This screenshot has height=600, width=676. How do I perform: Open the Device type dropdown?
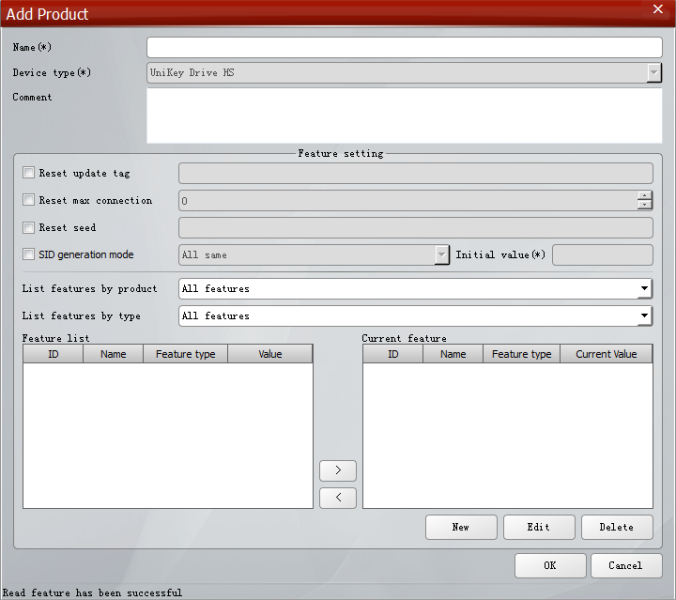click(x=654, y=72)
